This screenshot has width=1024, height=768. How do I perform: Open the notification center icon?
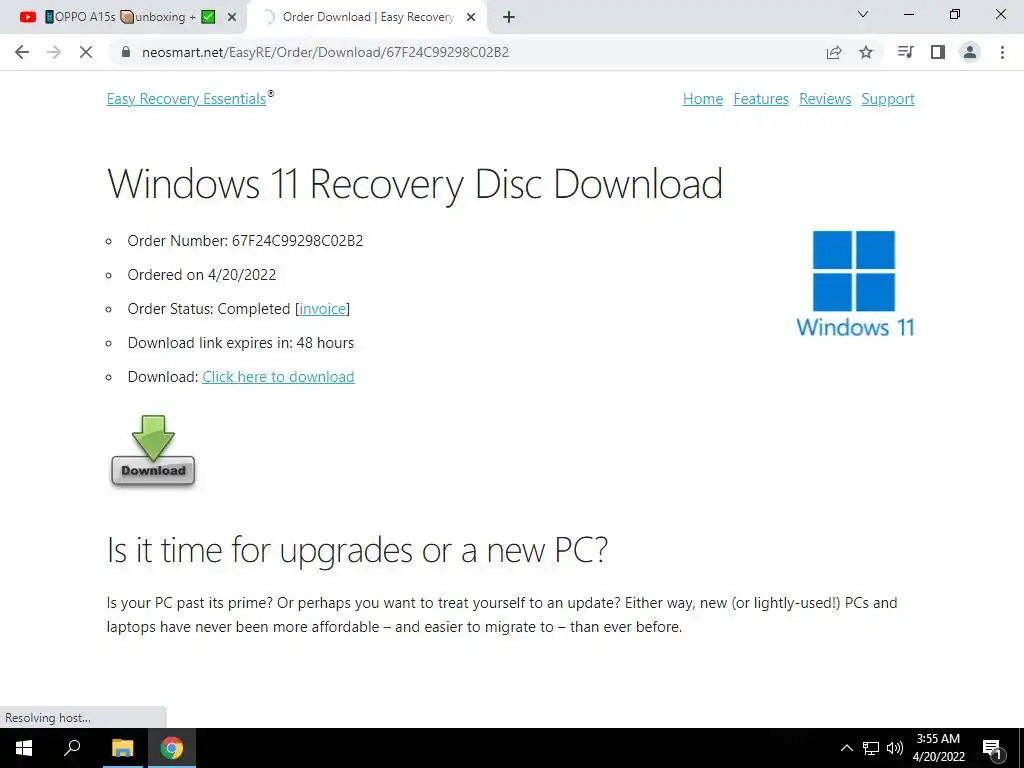tap(992, 748)
